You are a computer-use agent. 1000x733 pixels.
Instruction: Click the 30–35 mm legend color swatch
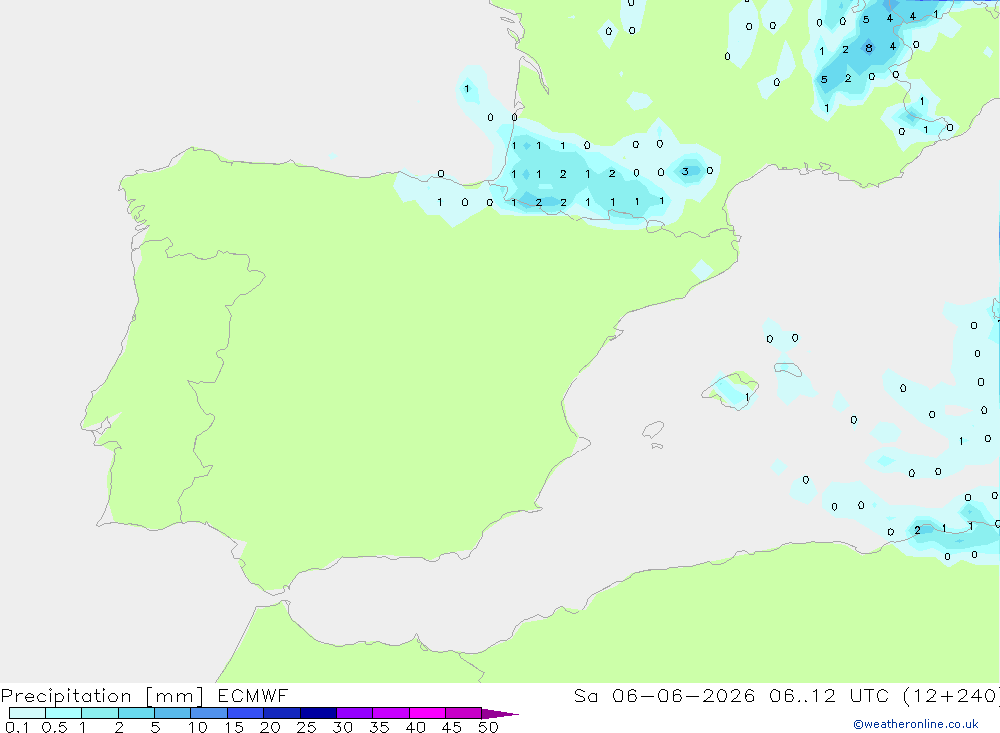tap(355, 713)
